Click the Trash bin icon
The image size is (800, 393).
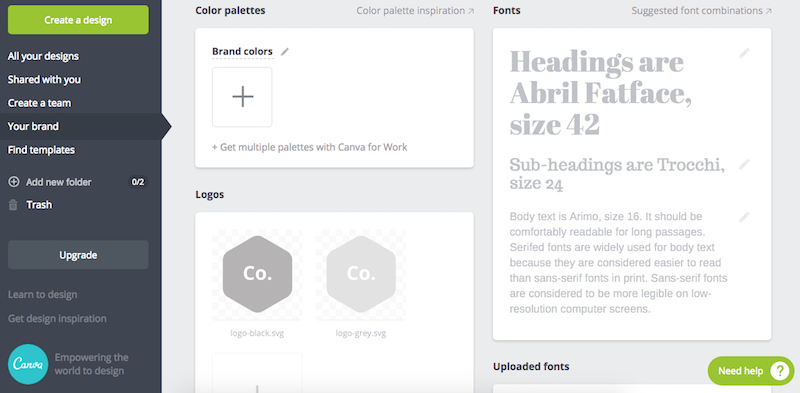[14, 205]
